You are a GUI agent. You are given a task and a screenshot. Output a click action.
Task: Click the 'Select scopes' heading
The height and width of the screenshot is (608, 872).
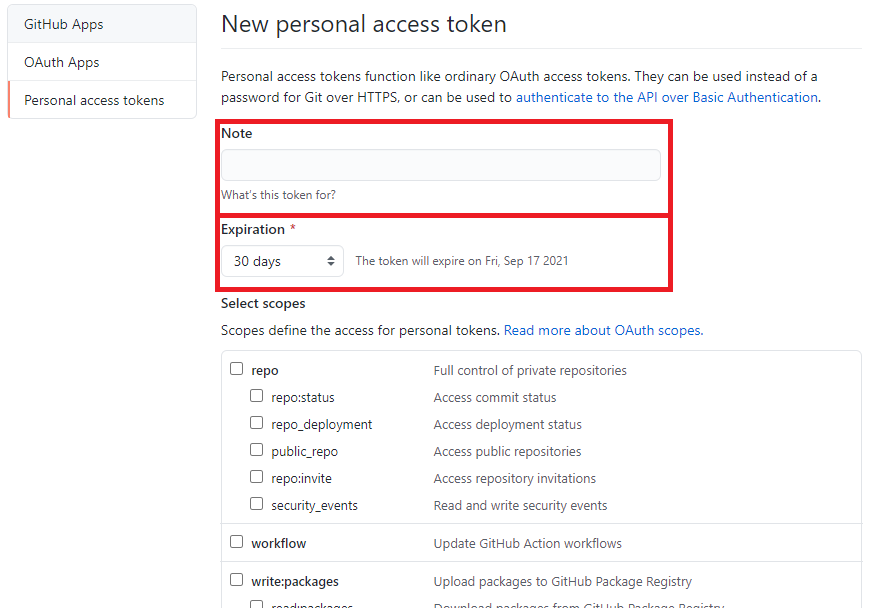tap(263, 303)
